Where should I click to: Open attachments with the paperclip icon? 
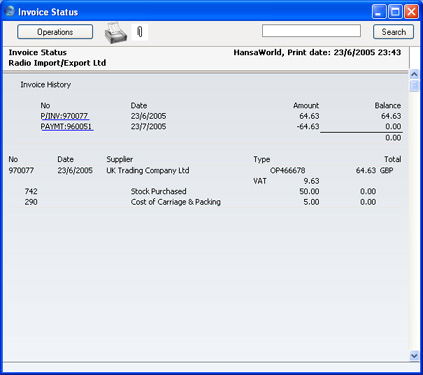click(140, 32)
